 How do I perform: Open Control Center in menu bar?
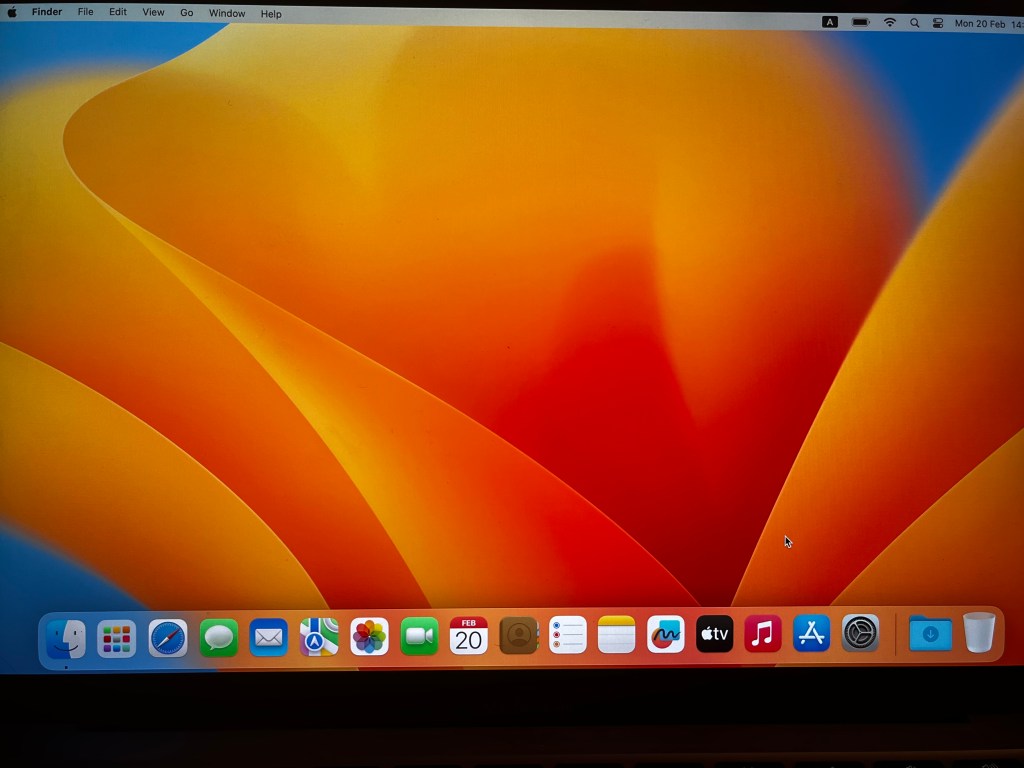pos(938,22)
